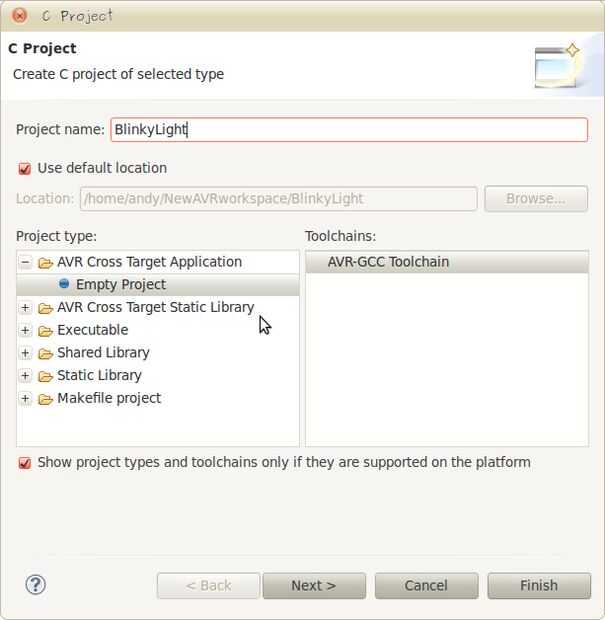Click the Static Library folder icon
Viewport: 605px width, 620px height.
click(45, 377)
